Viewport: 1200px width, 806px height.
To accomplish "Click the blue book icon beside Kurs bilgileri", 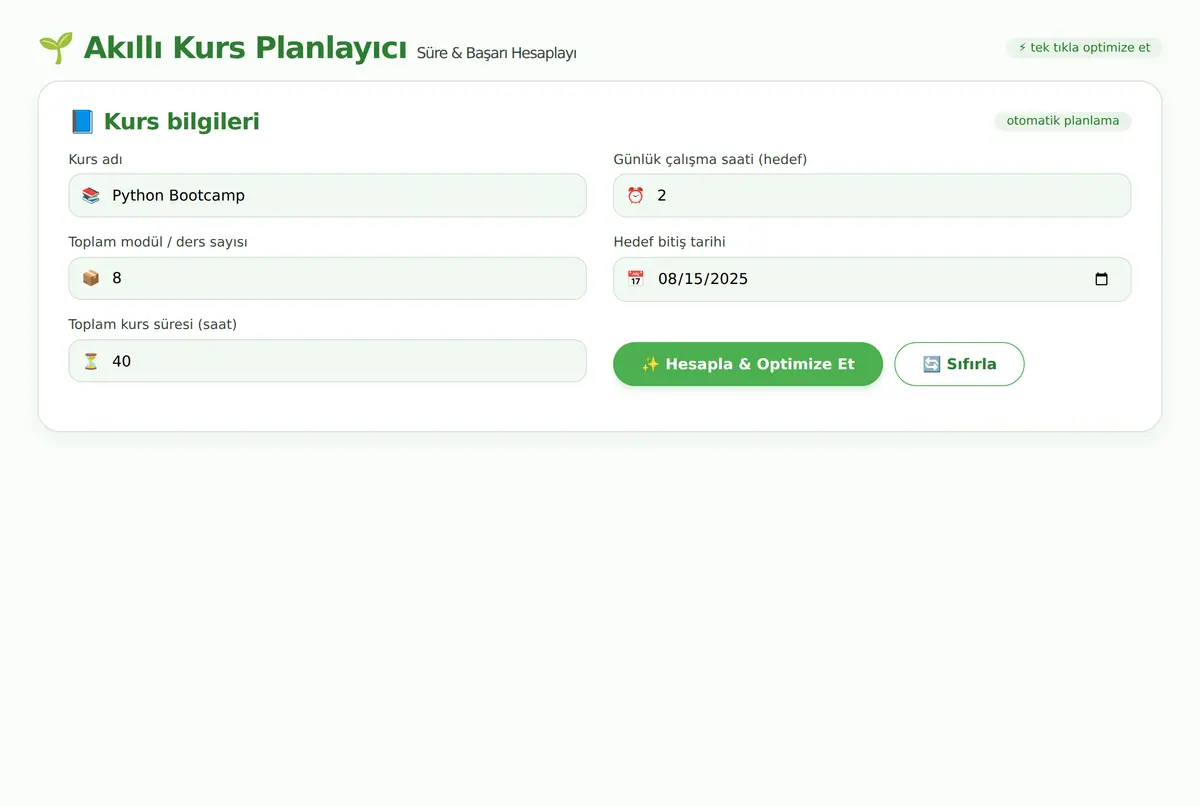I will point(82,122).
